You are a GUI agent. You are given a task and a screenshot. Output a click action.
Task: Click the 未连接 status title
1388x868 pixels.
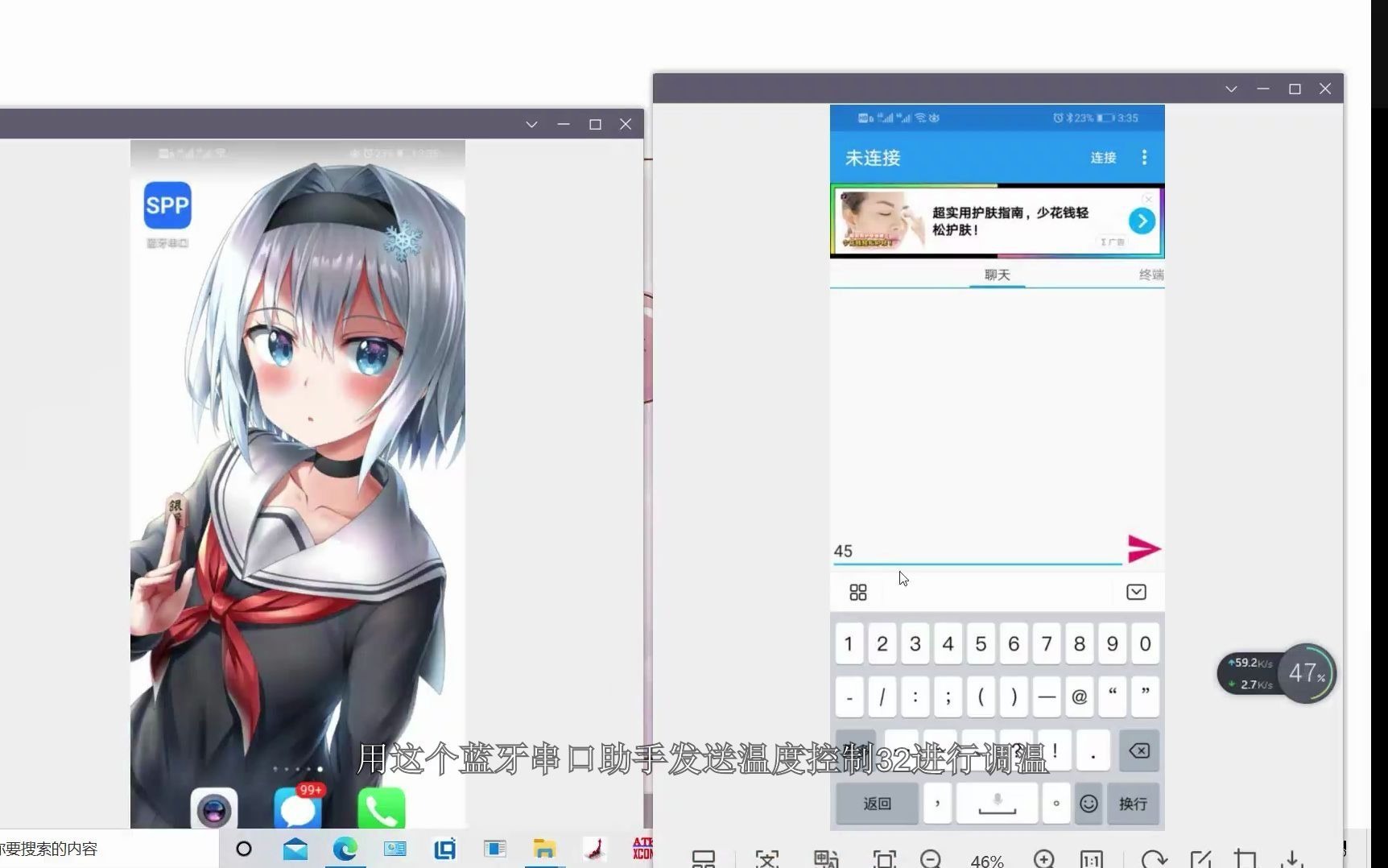point(873,158)
